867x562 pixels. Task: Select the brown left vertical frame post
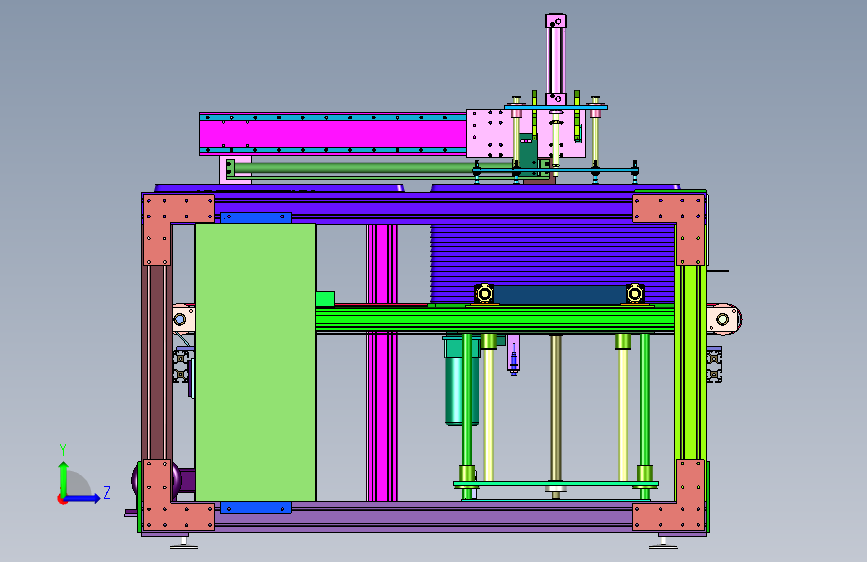156,362
